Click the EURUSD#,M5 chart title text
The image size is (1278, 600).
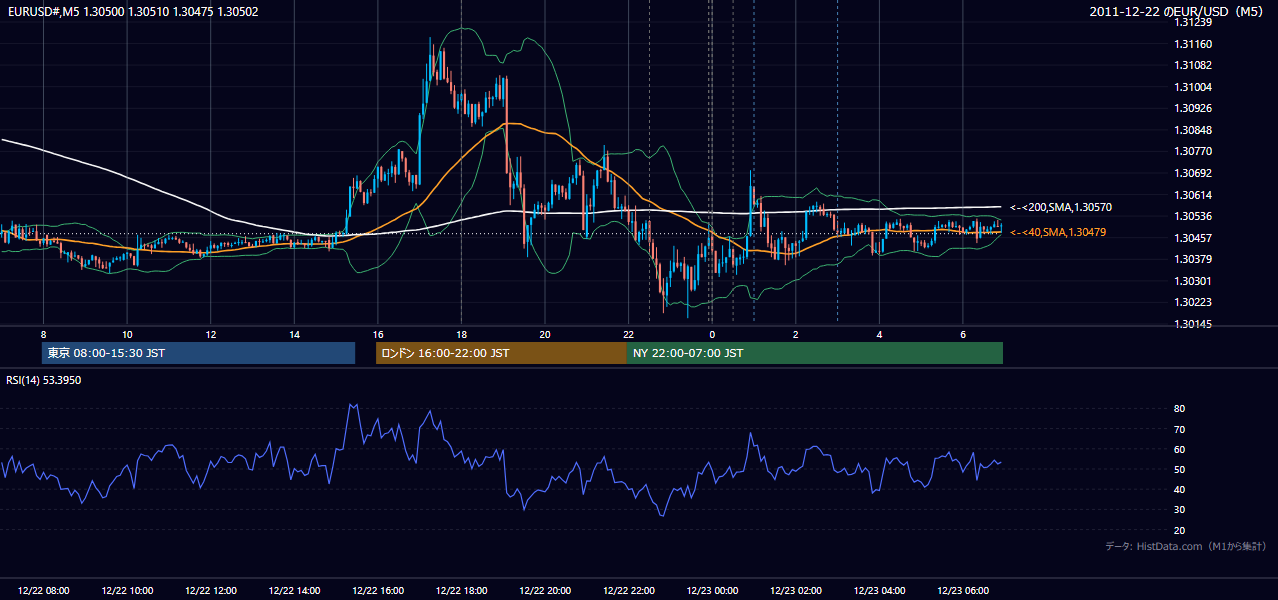(x=132, y=12)
